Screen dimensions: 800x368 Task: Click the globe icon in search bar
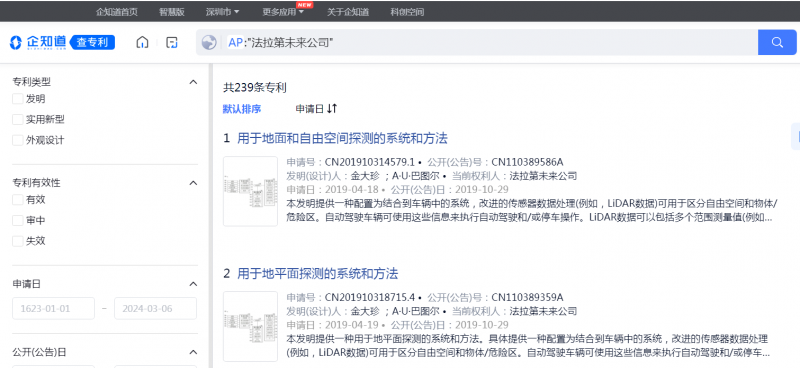click(209, 42)
